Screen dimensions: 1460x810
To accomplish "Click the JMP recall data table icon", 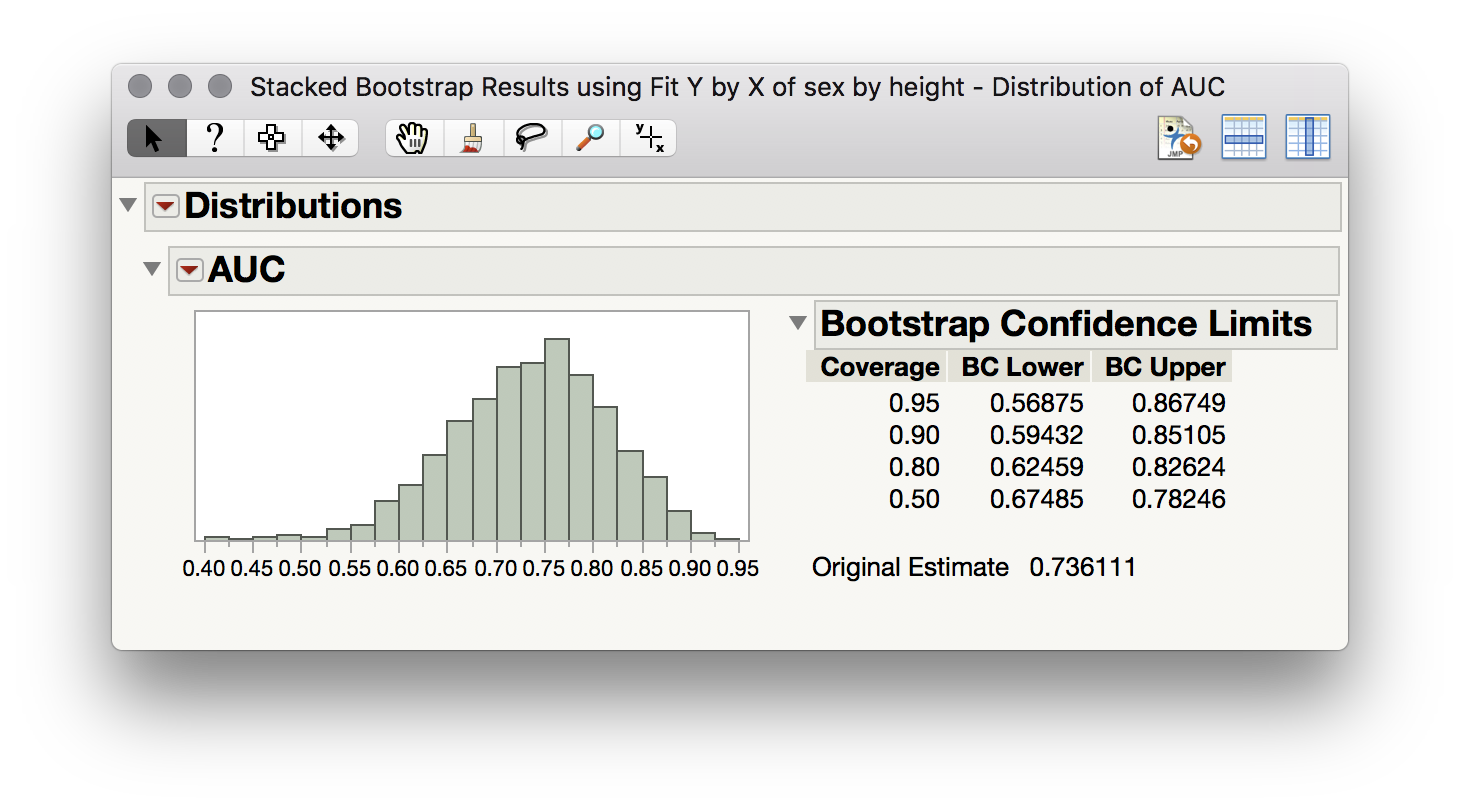I will pos(1178,137).
